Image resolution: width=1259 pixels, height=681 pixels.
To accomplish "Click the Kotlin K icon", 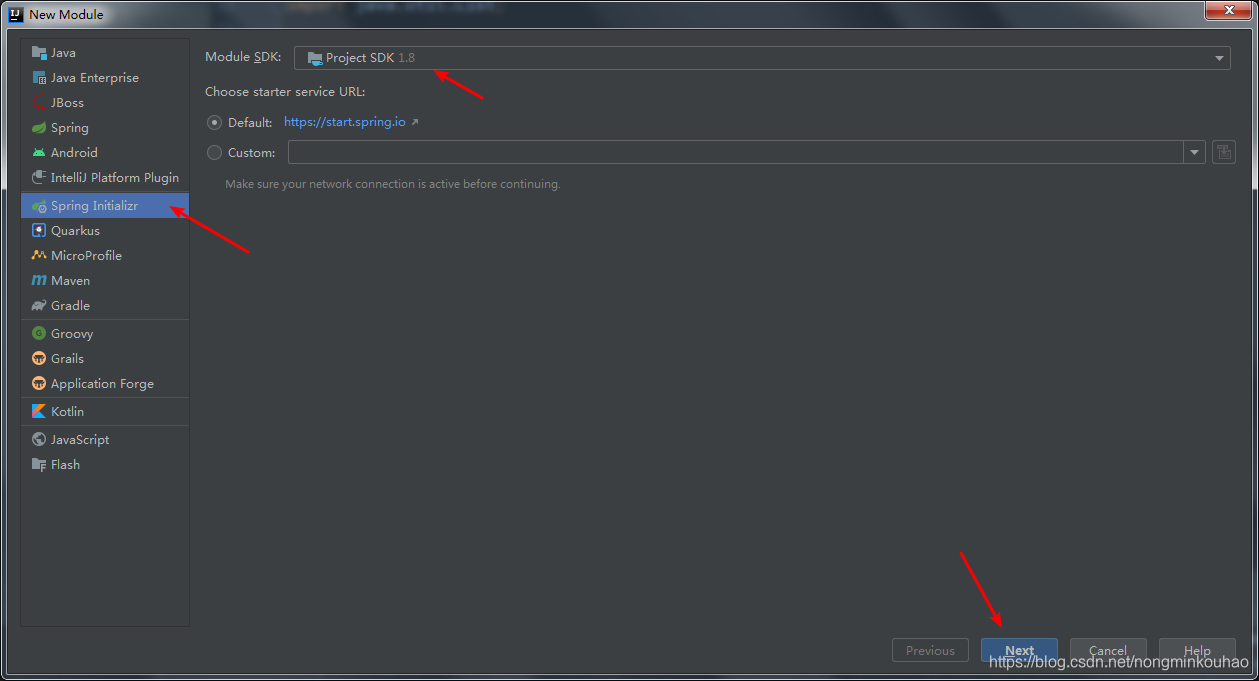I will (x=39, y=412).
